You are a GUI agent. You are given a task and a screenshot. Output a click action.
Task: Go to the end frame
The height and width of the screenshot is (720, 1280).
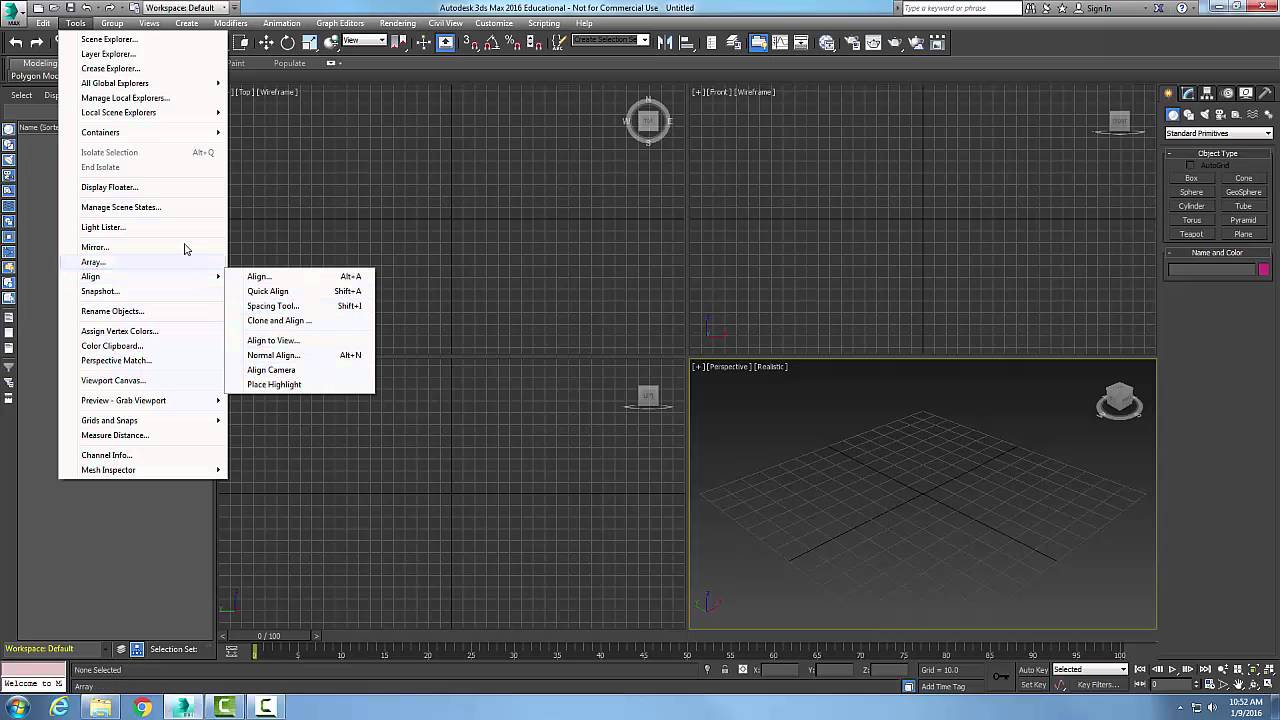click(1203, 670)
